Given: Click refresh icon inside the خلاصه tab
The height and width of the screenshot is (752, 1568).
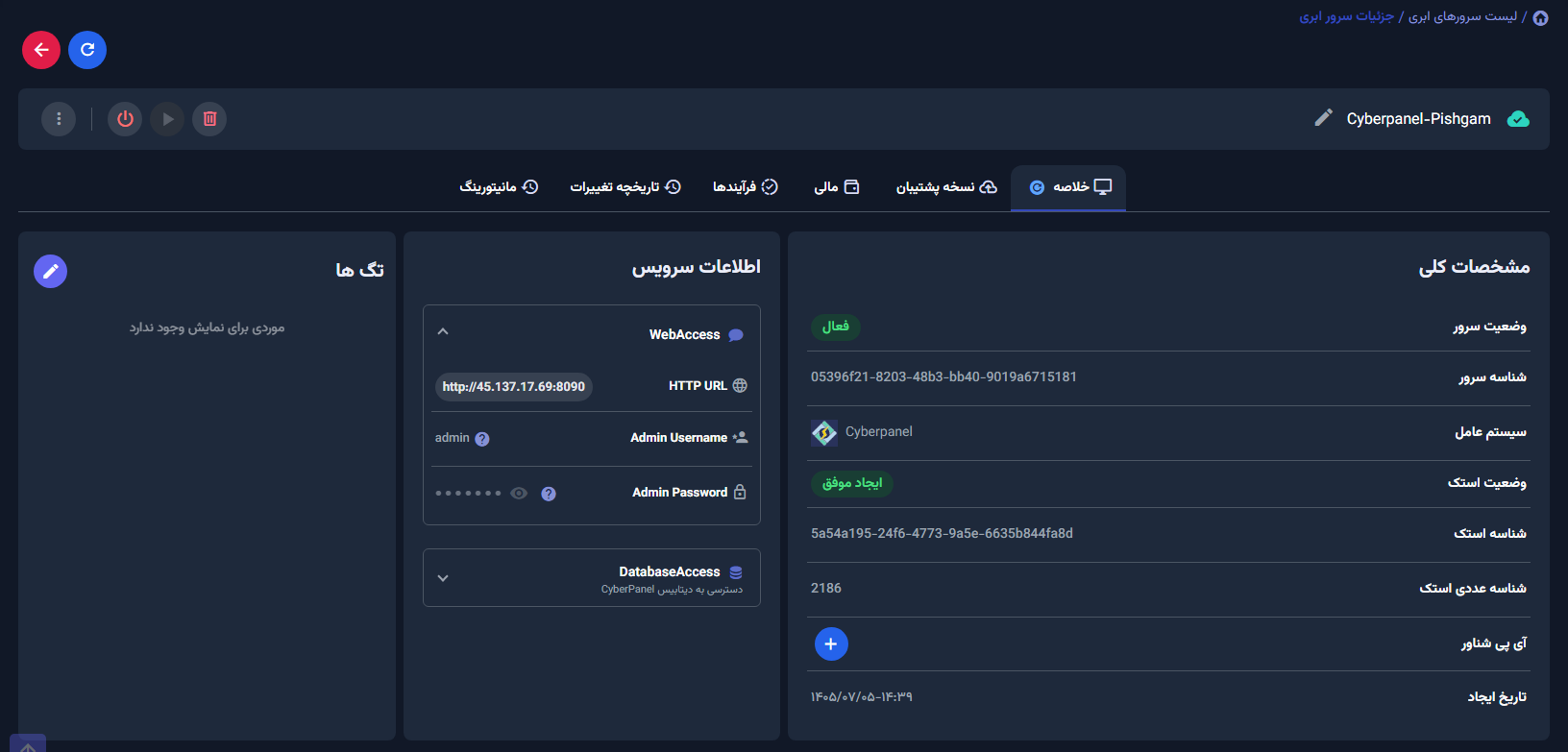Looking at the screenshot, I should [x=1037, y=187].
